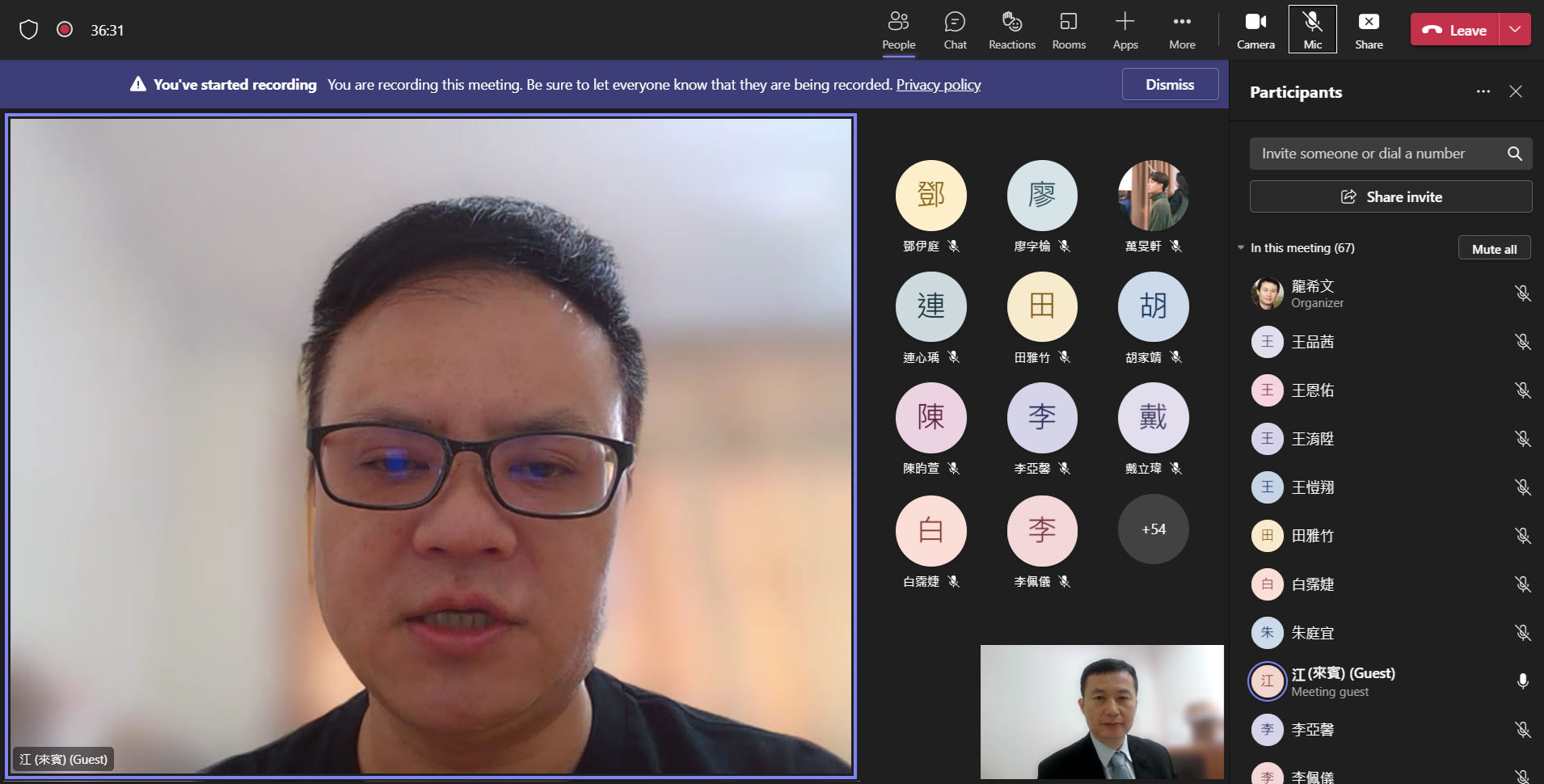The image size is (1544, 784).
Task: Click active mic icon next to 江 (來賓) (Guest)
Action: (1523, 681)
